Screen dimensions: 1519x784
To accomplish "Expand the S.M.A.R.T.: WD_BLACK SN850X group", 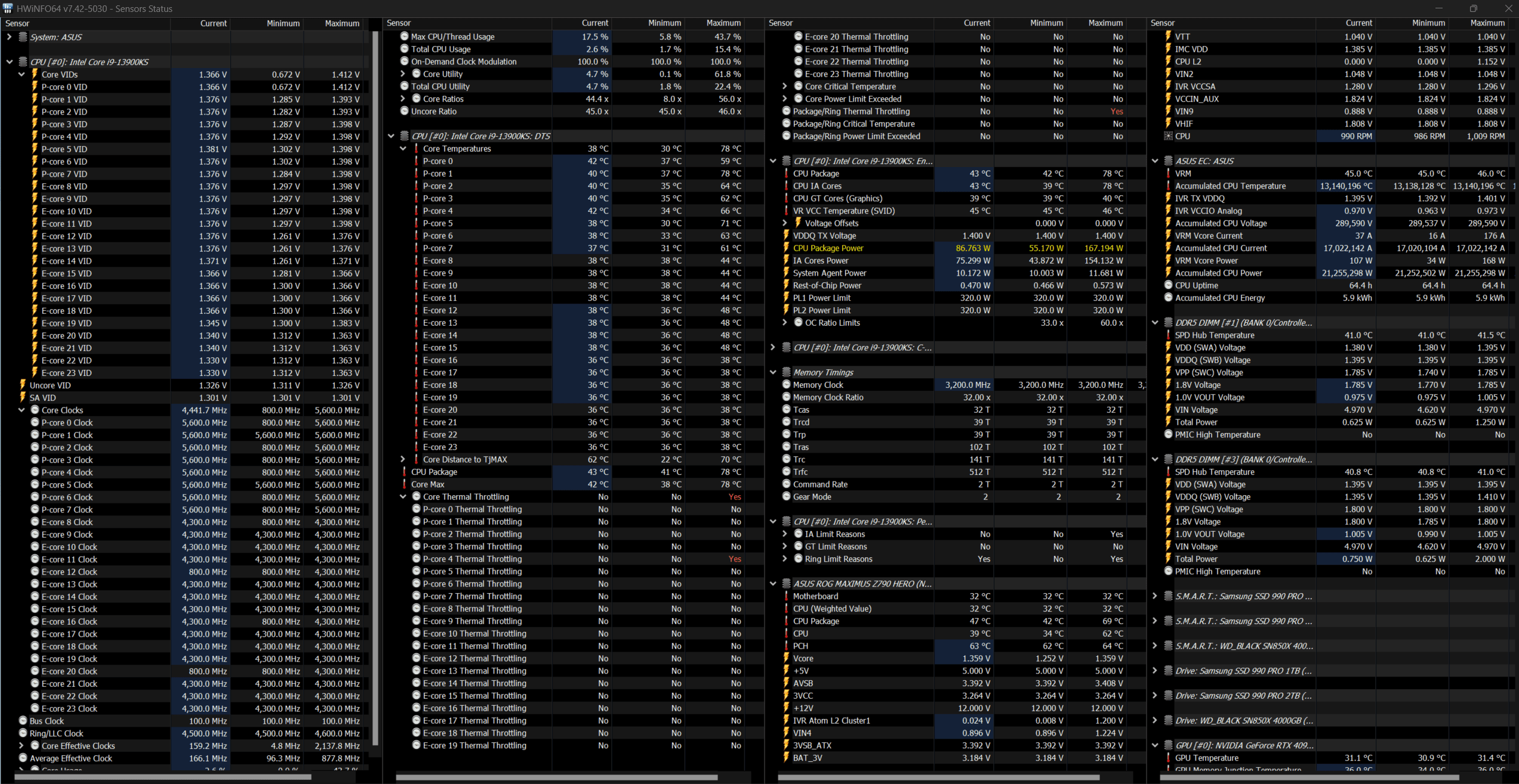I will tap(1155, 646).
